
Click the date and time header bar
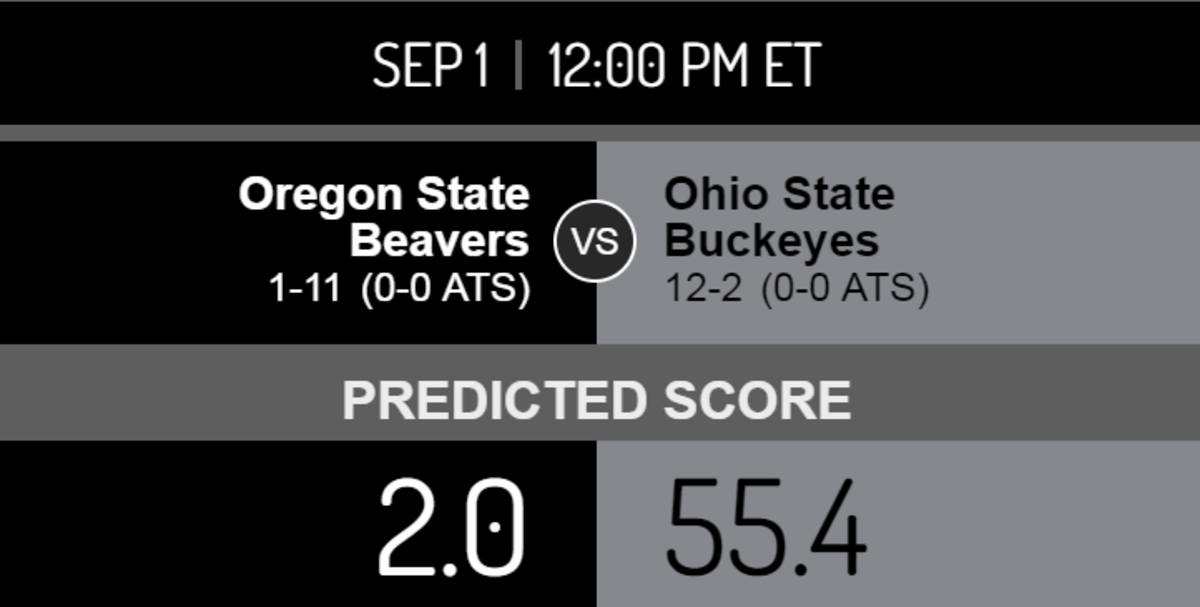click(x=600, y=63)
